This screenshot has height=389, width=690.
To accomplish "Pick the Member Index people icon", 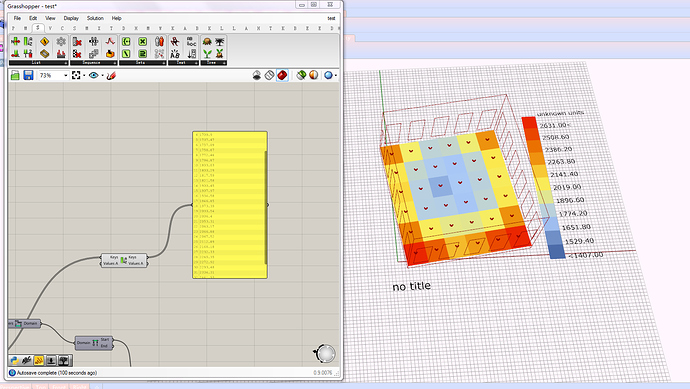I will tap(159, 41).
